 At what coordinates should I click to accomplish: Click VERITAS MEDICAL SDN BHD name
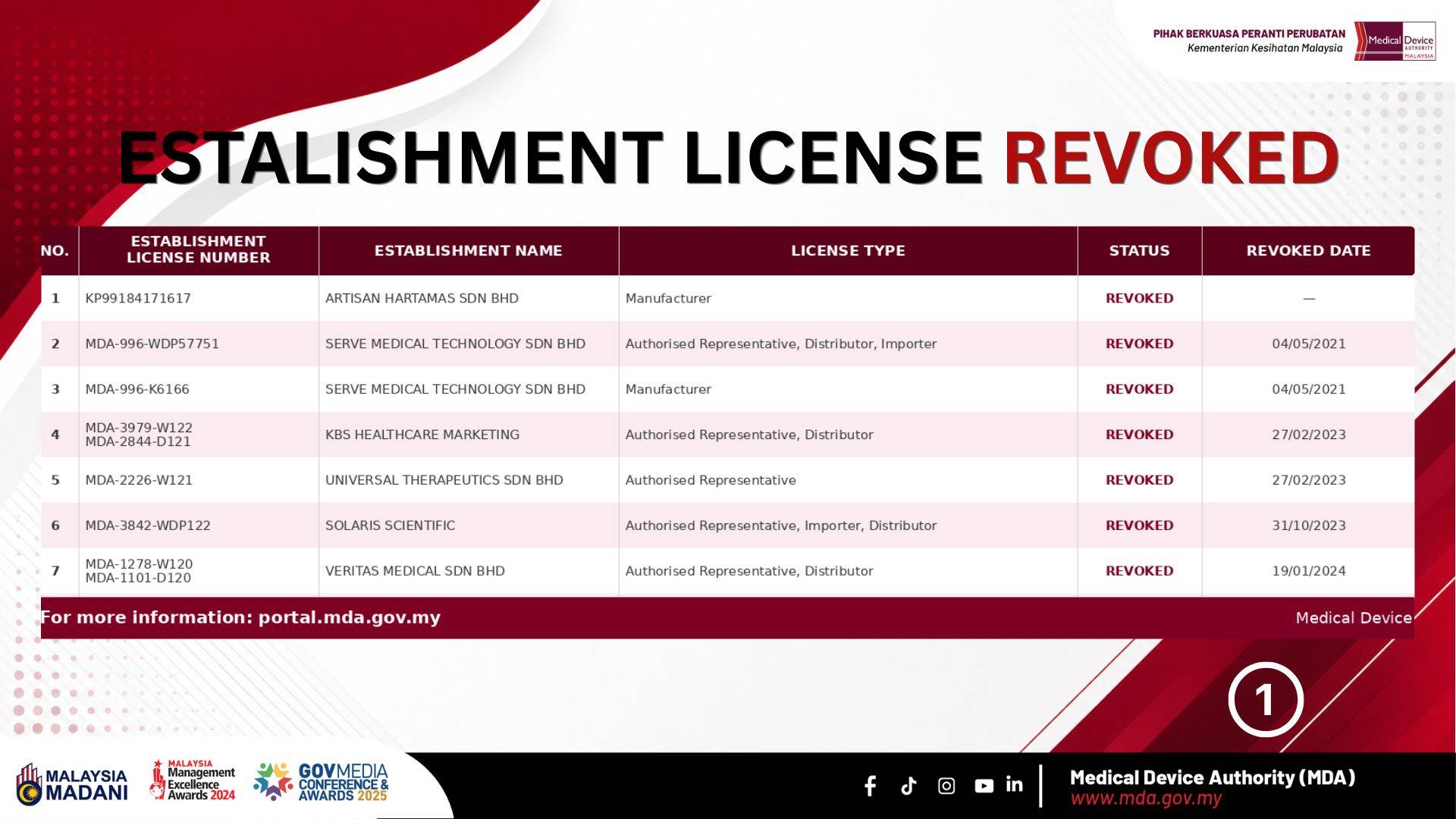tap(415, 571)
